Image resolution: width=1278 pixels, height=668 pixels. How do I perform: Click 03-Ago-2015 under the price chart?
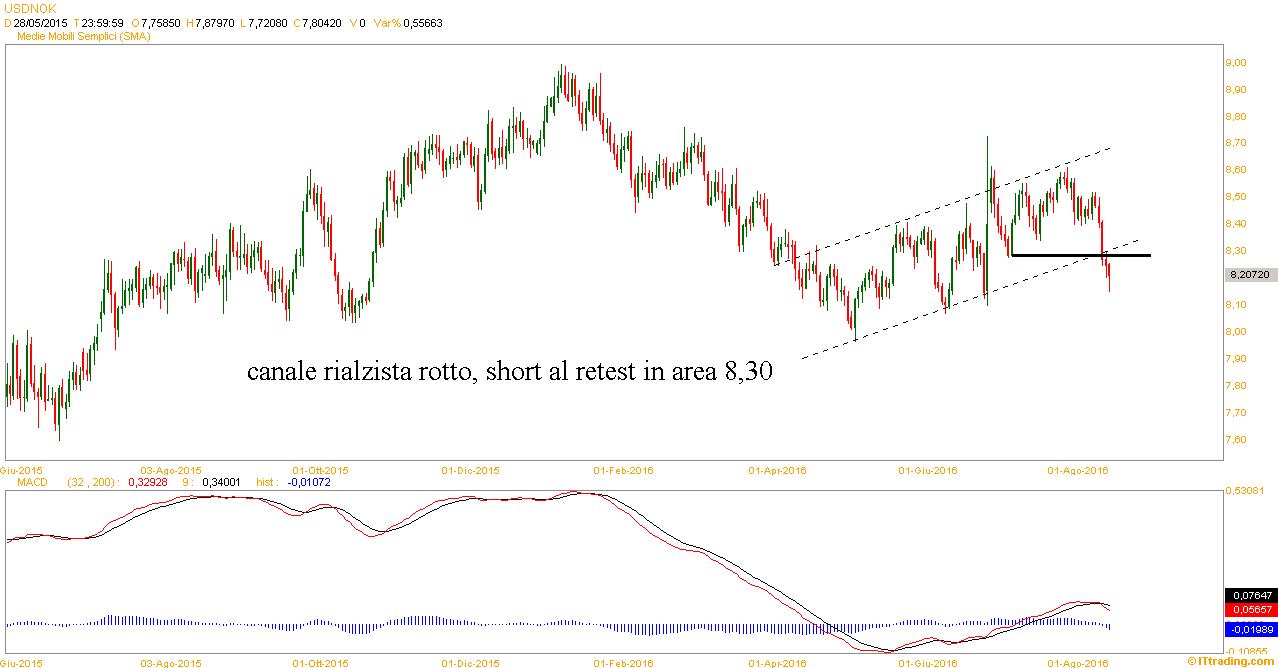(x=171, y=469)
